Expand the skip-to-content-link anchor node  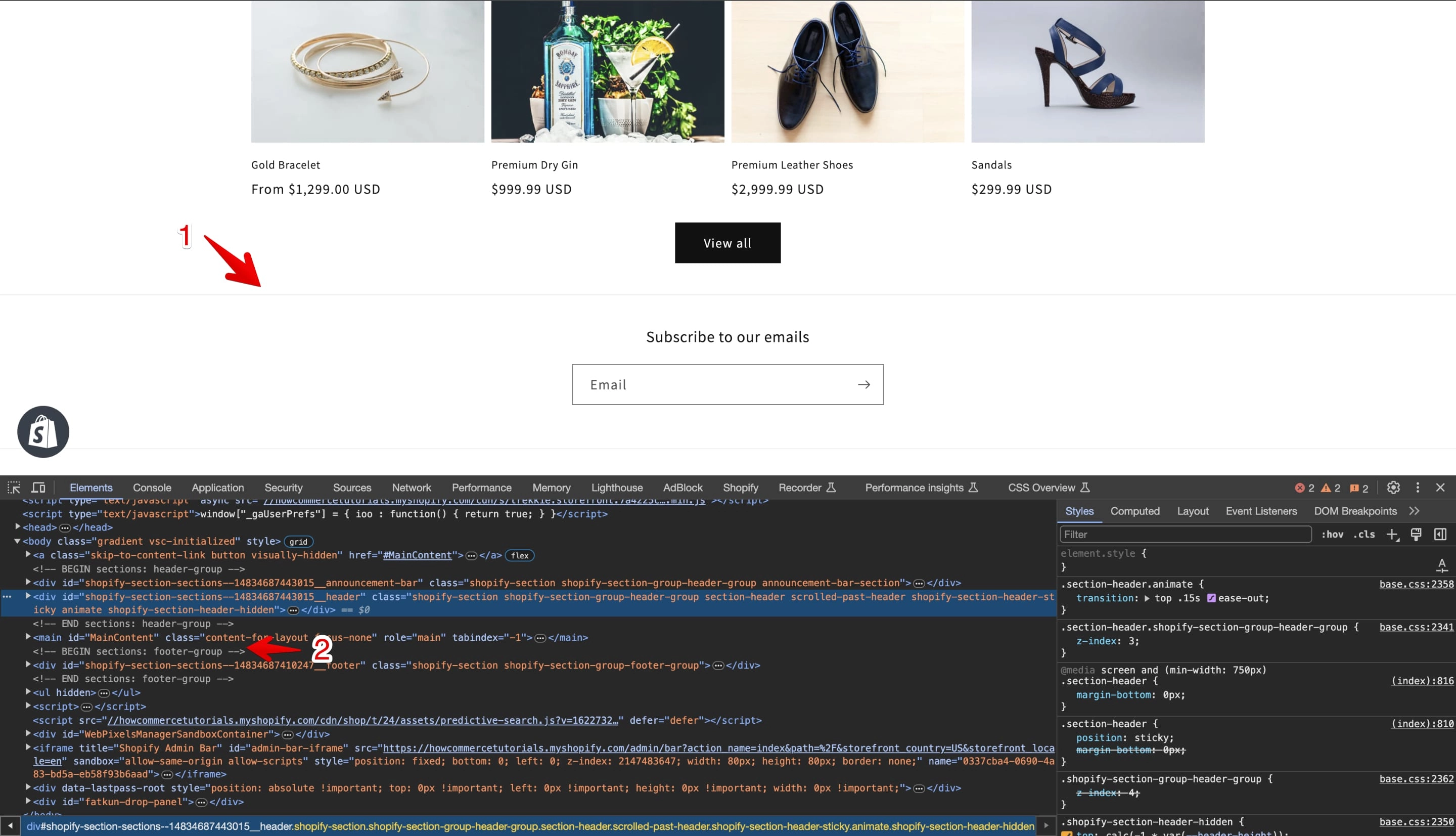click(28, 554)
